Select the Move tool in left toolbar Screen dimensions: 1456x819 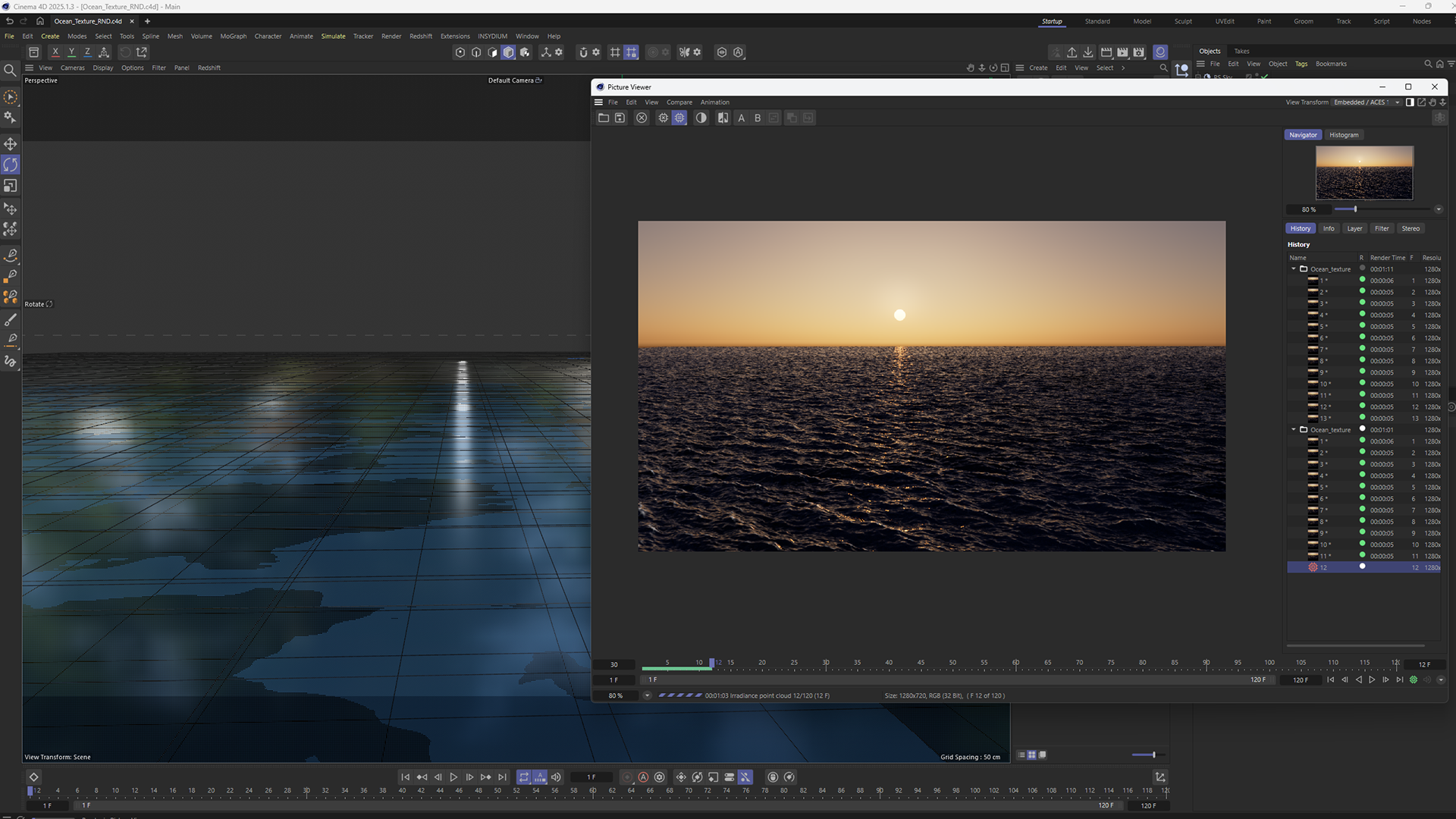pyautogui.click(x=11, y=144)
